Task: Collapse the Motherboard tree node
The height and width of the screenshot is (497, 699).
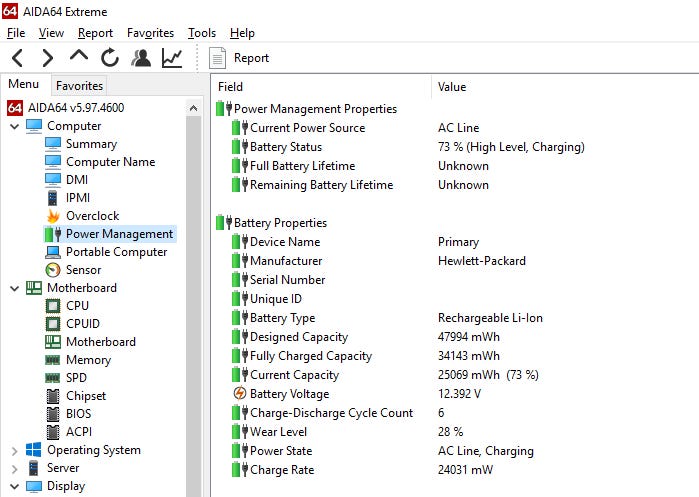Action: 14,288
